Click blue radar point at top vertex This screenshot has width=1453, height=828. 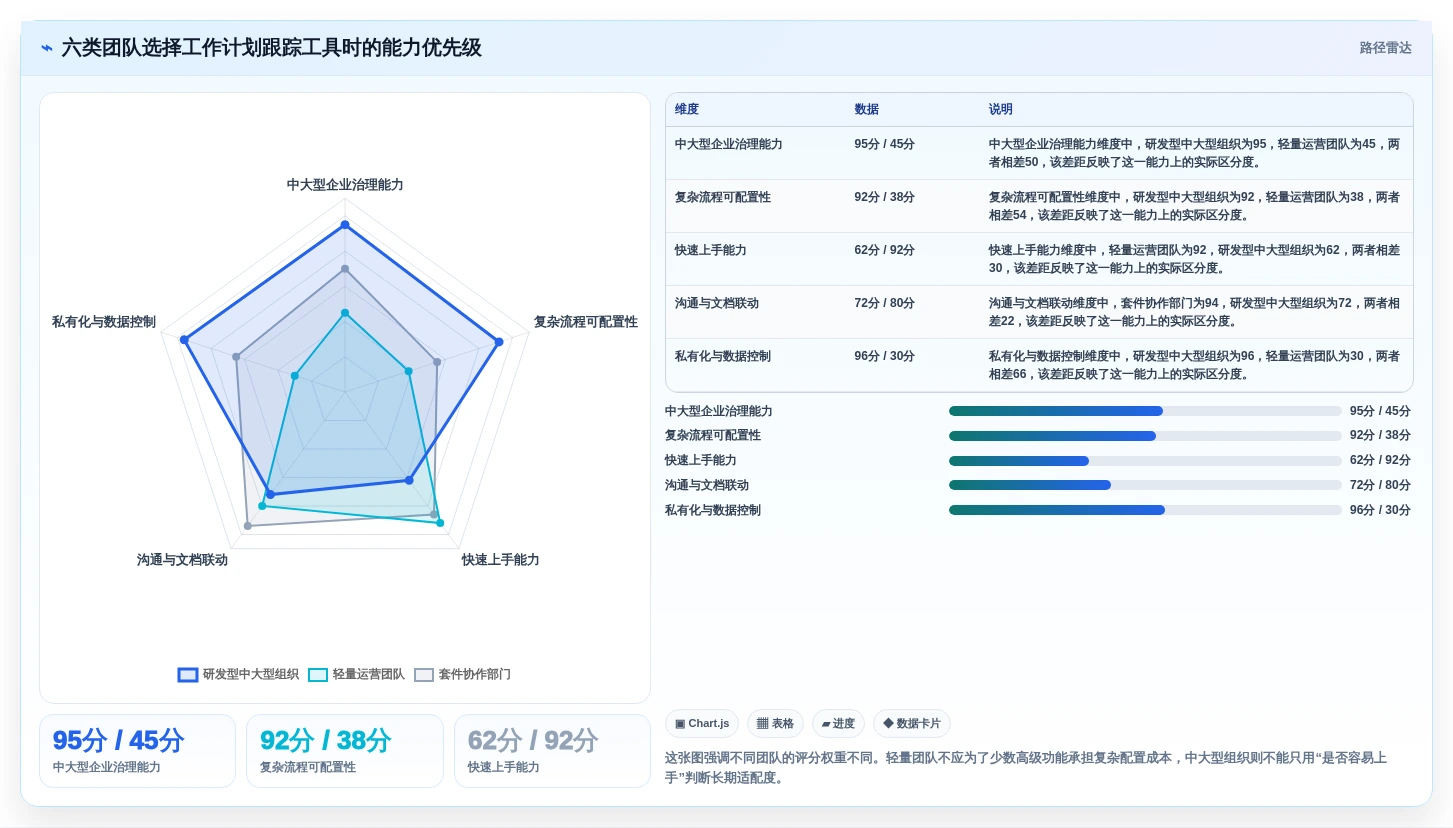[345, 225]
